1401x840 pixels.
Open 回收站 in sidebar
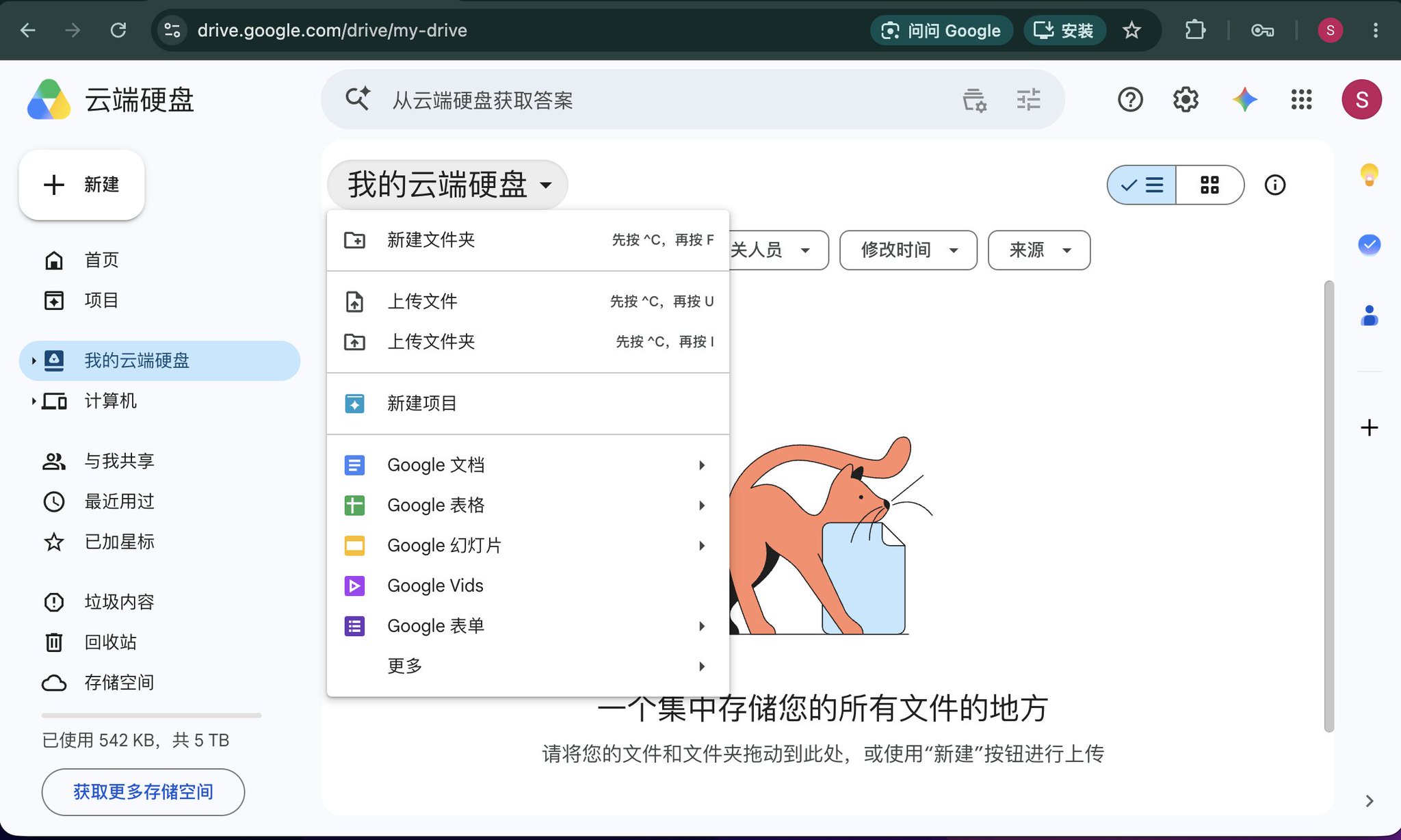pyautogui.click(x=159, y=642)
